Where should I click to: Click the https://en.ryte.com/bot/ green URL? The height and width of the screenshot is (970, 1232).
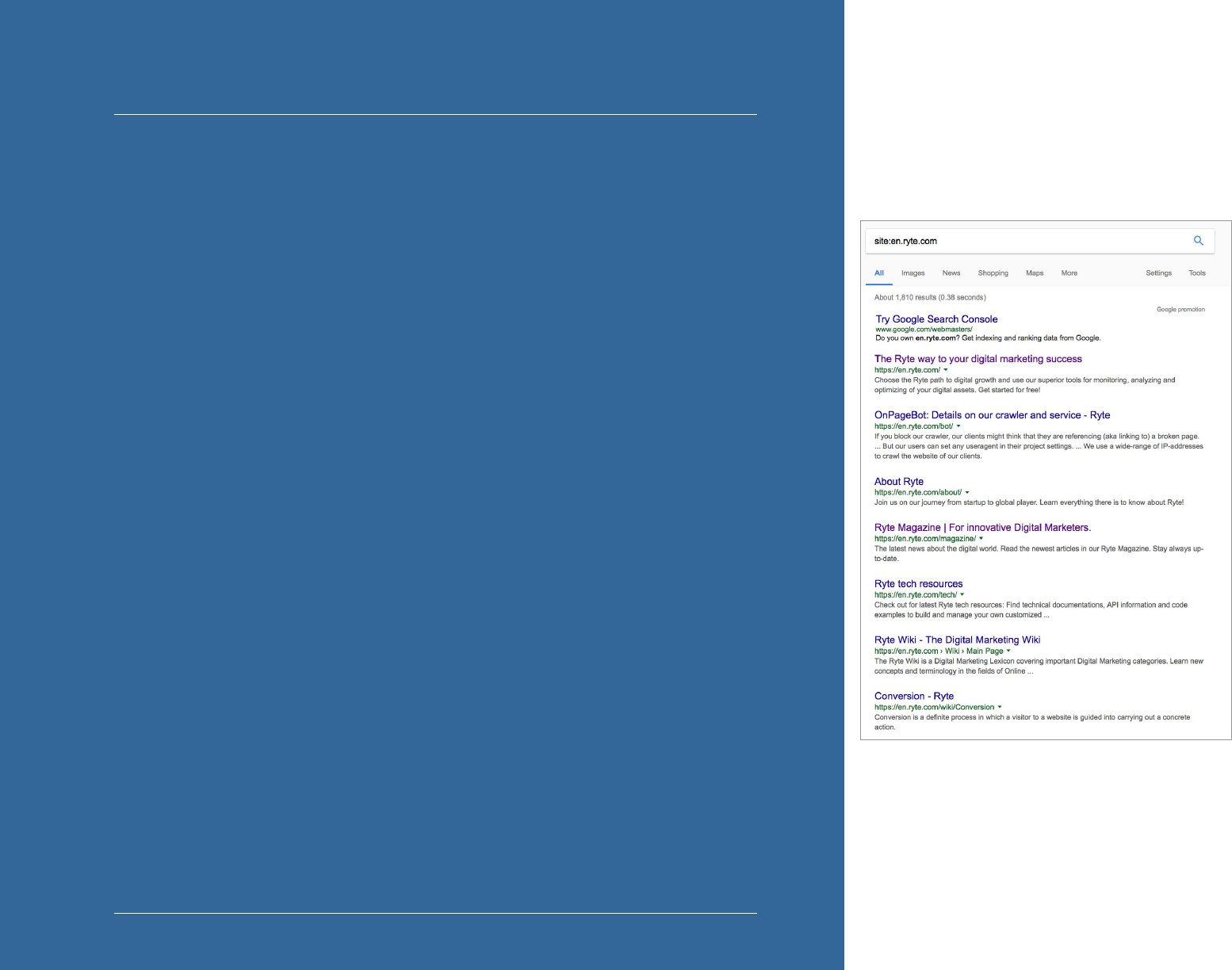coord(913,426)
